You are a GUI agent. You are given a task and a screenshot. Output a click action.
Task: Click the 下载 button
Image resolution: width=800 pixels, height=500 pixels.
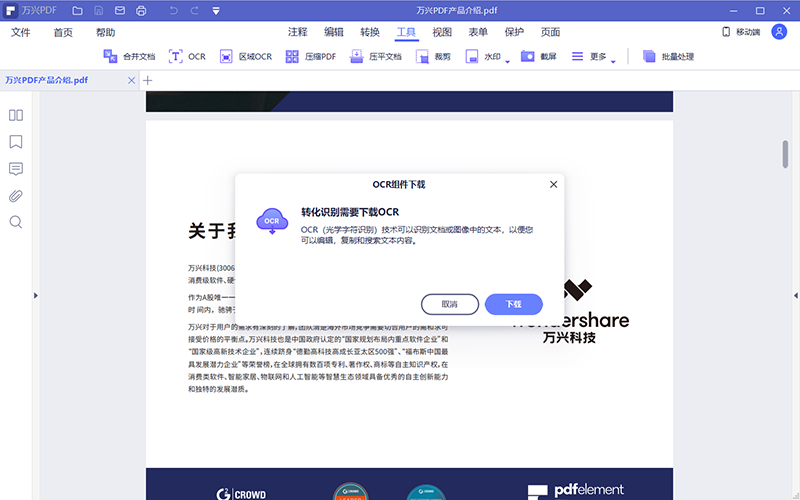[x=513, y=304]
